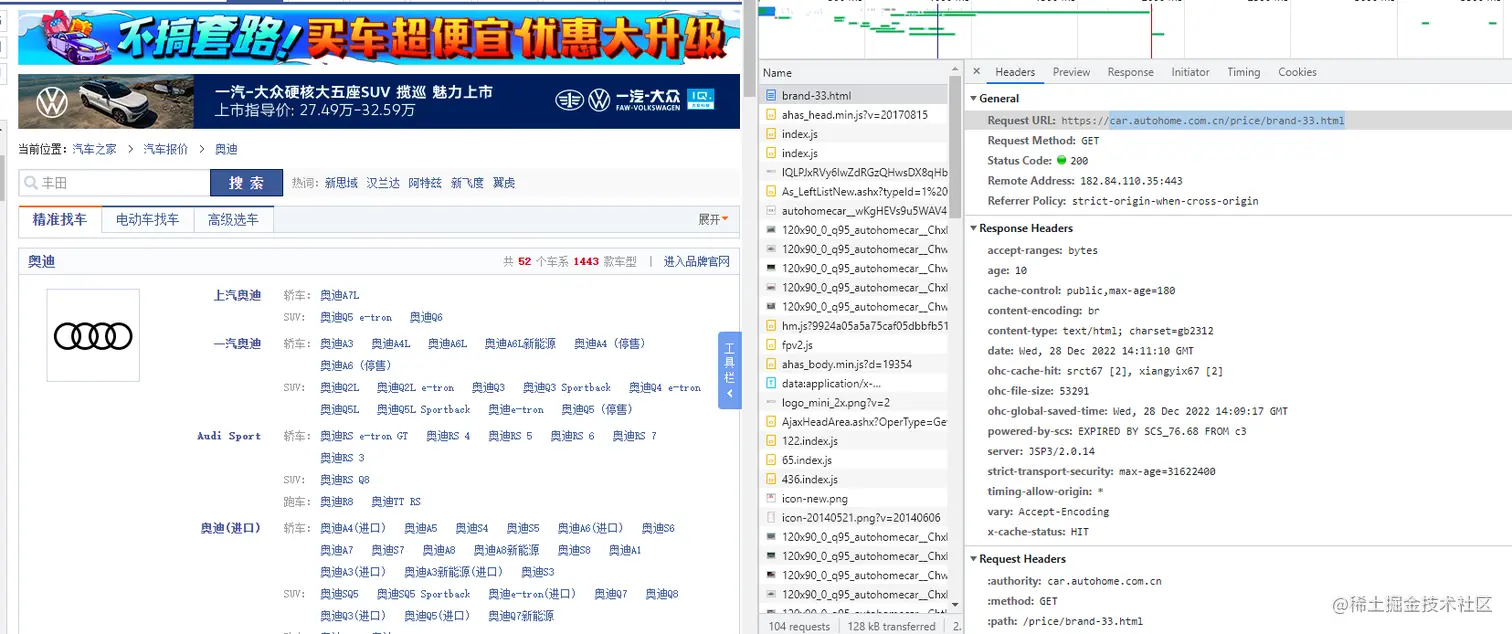Switch to the Preview tab
The image size is (1512, 634).
pyautogui.click(x=1071, y=72)
